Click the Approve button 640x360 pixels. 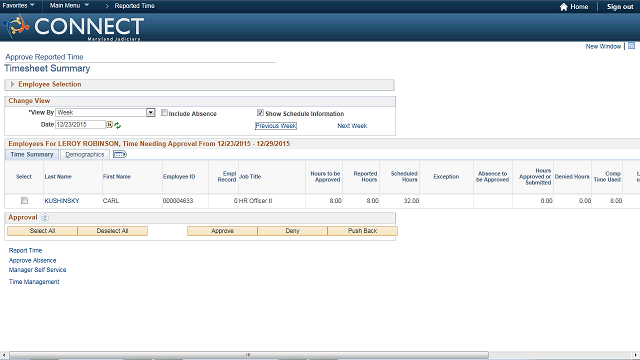coord(222,231)
